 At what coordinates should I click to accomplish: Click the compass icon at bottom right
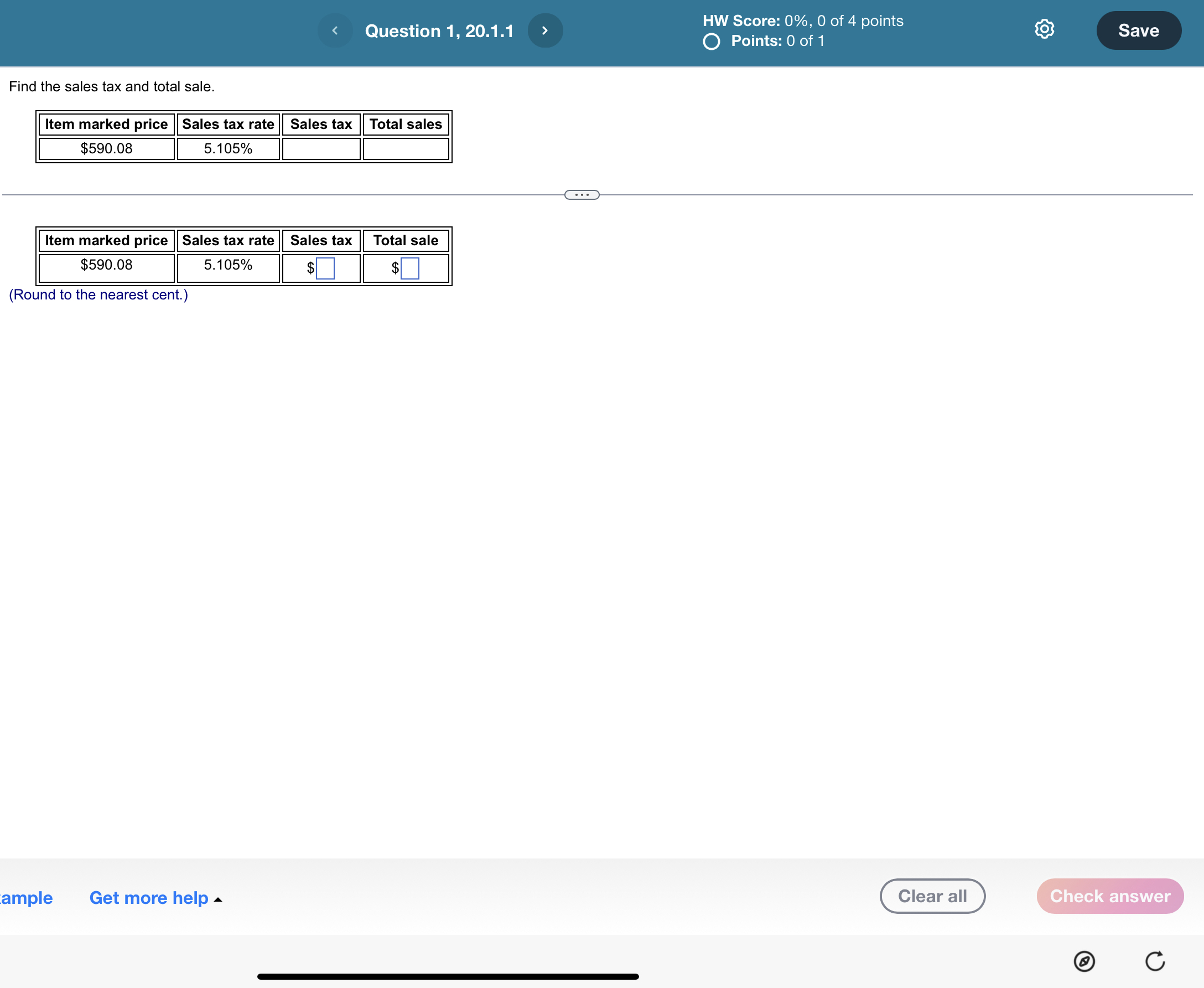coord(1084,962)
